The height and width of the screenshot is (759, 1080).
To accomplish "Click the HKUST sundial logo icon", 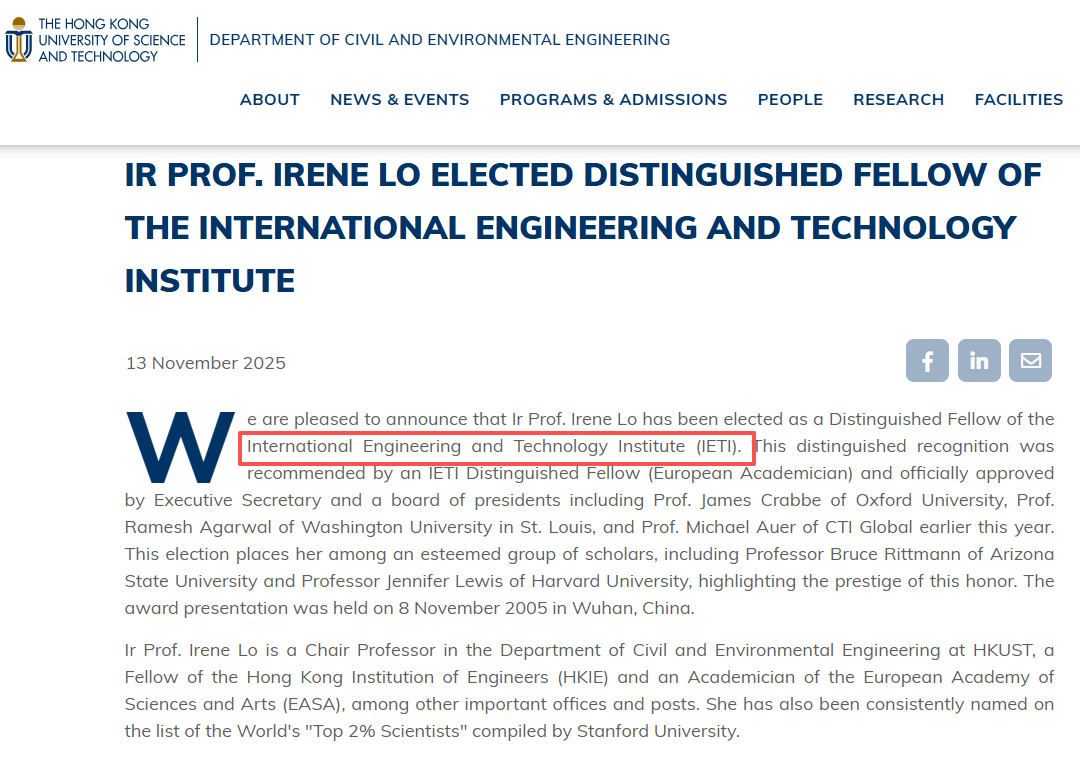I will (x=19, y=40).
